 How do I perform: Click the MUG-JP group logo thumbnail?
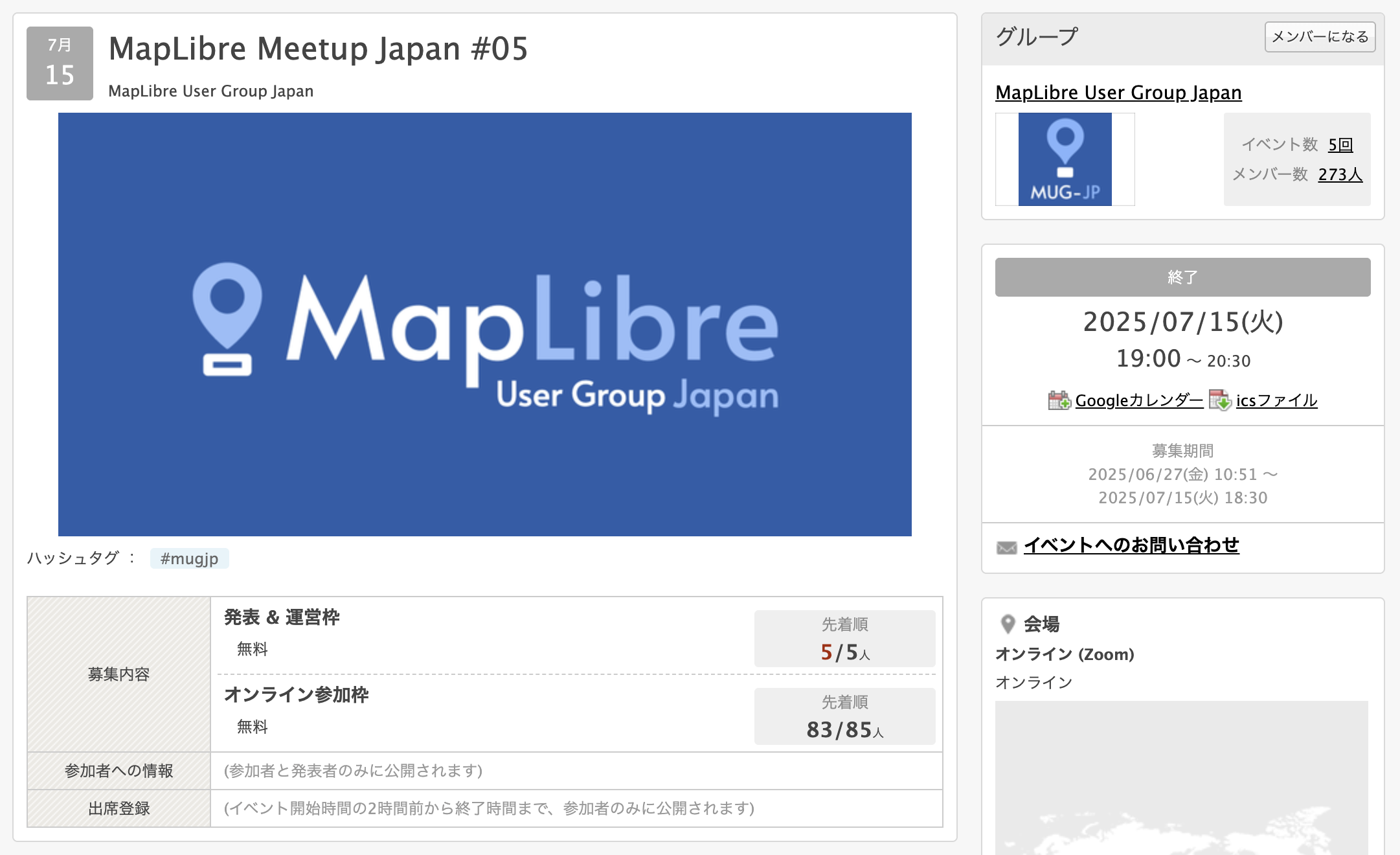(1065, 159)
